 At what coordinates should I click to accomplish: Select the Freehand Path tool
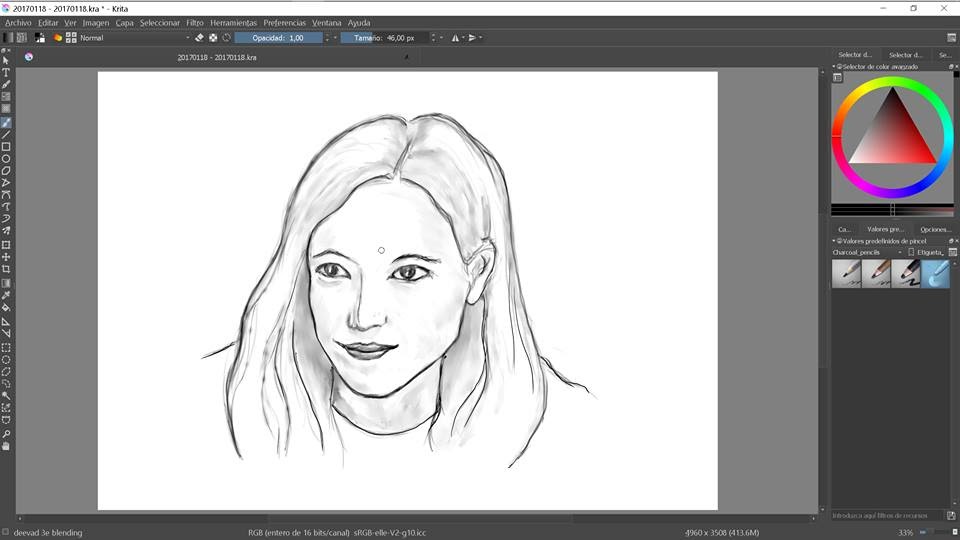6,207
